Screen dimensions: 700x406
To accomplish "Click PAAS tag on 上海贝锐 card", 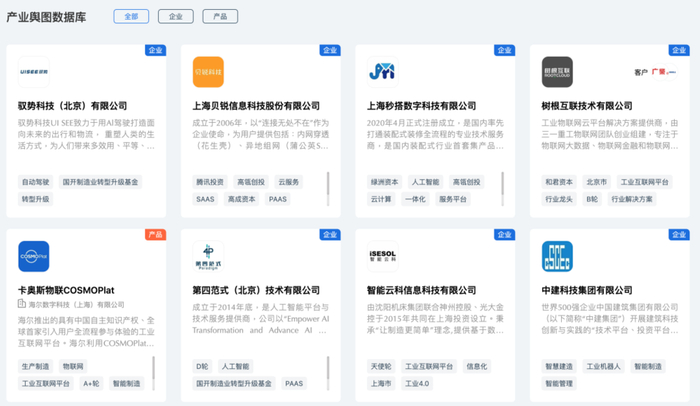I will [278, 199].
